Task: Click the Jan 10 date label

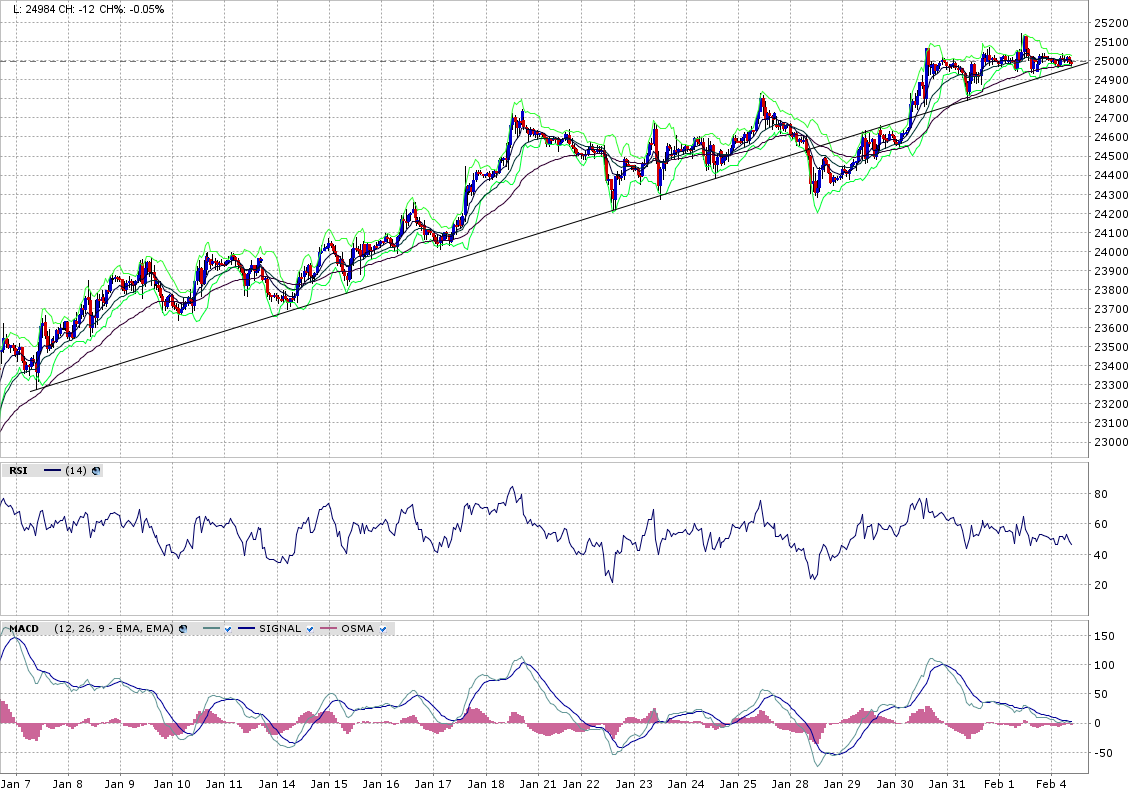Action: [x=172, y=784]
